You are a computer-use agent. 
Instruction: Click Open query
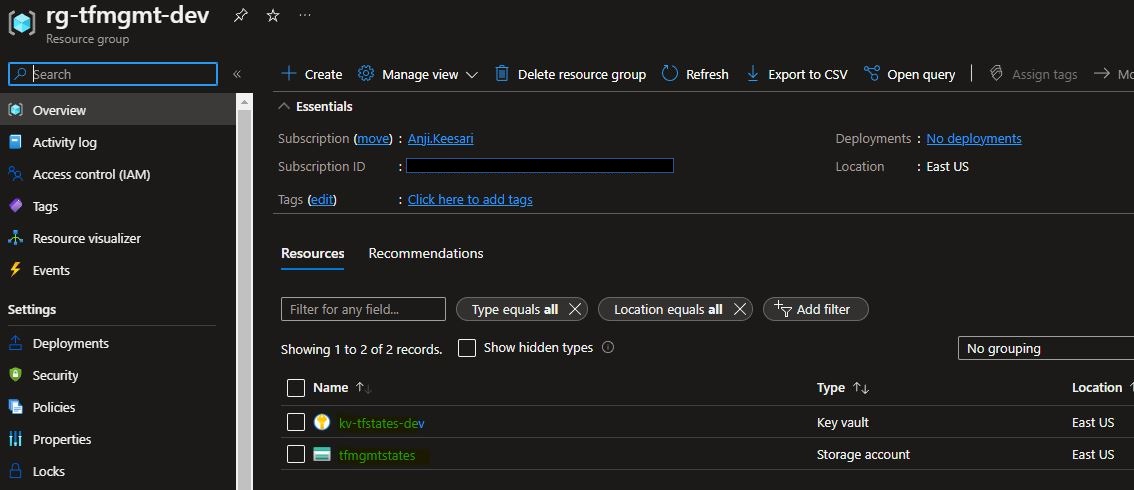(x=910, y=74)
